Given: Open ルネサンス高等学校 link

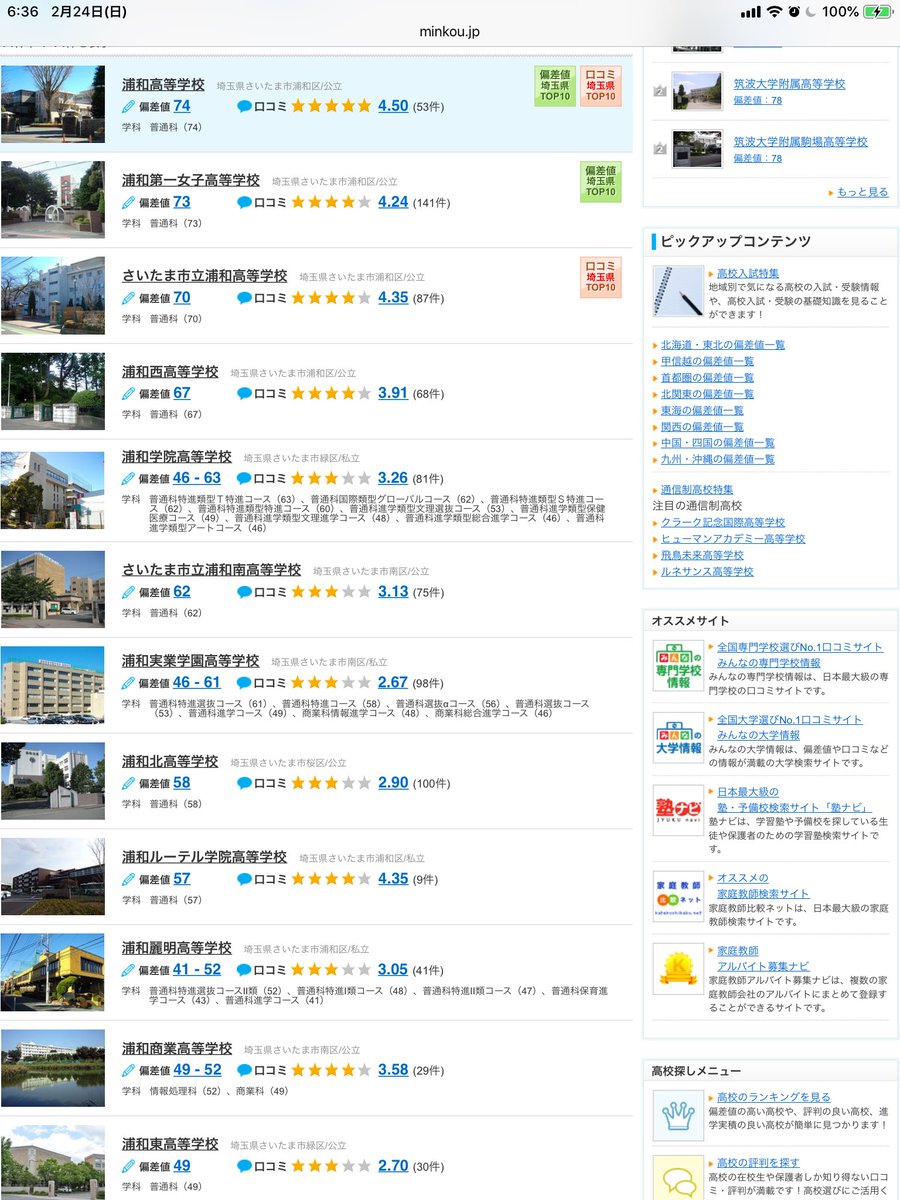Looking at the screenshot, I should pyautogui.click(x=707, y=571).
